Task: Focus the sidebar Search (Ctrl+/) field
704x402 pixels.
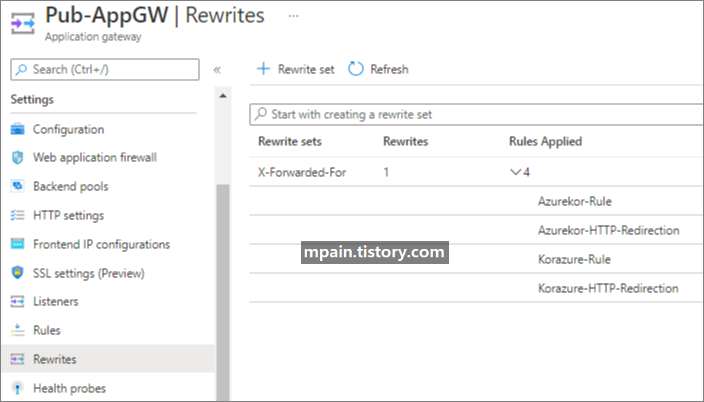Action: click(x=105, y=70)
